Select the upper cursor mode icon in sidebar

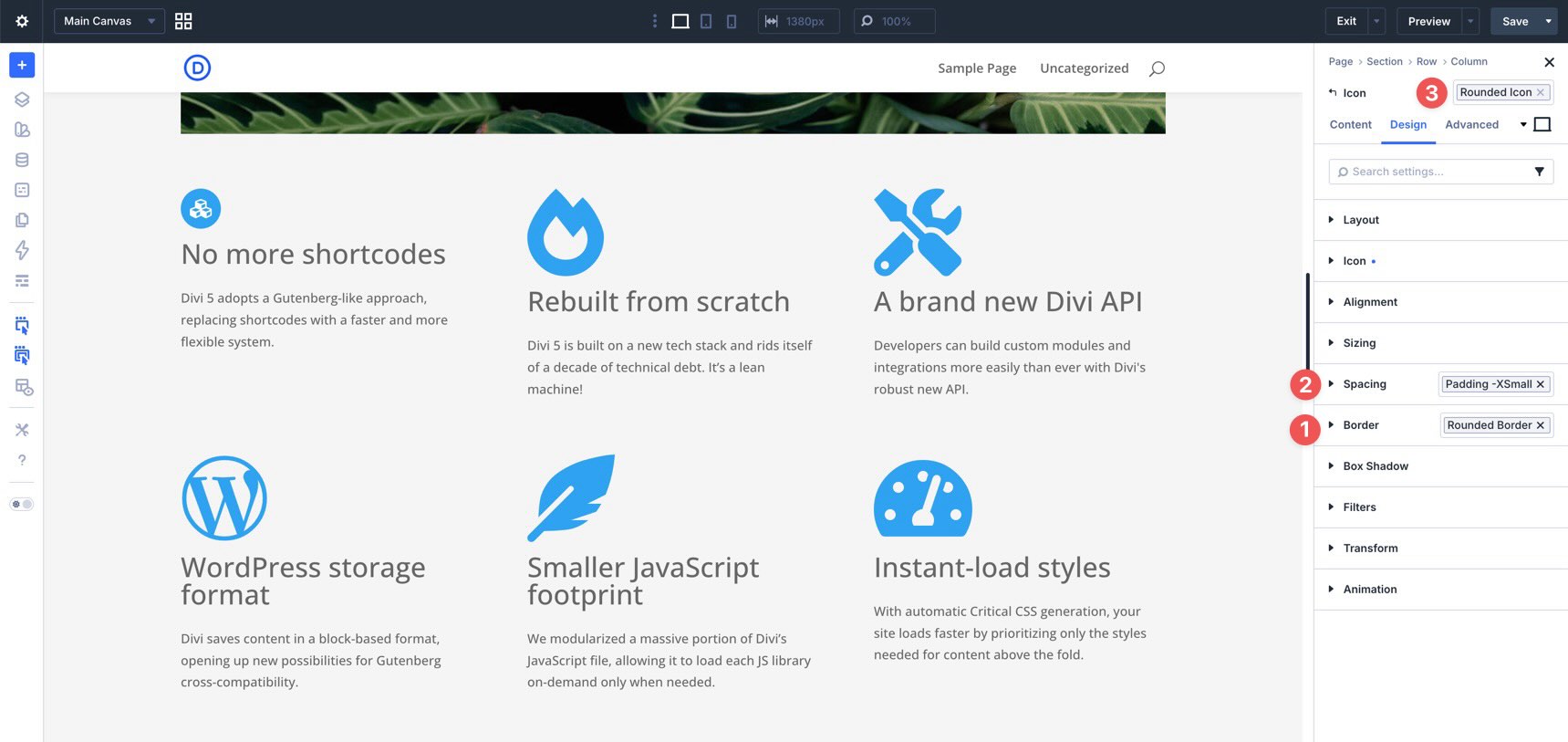click(22, 325)
